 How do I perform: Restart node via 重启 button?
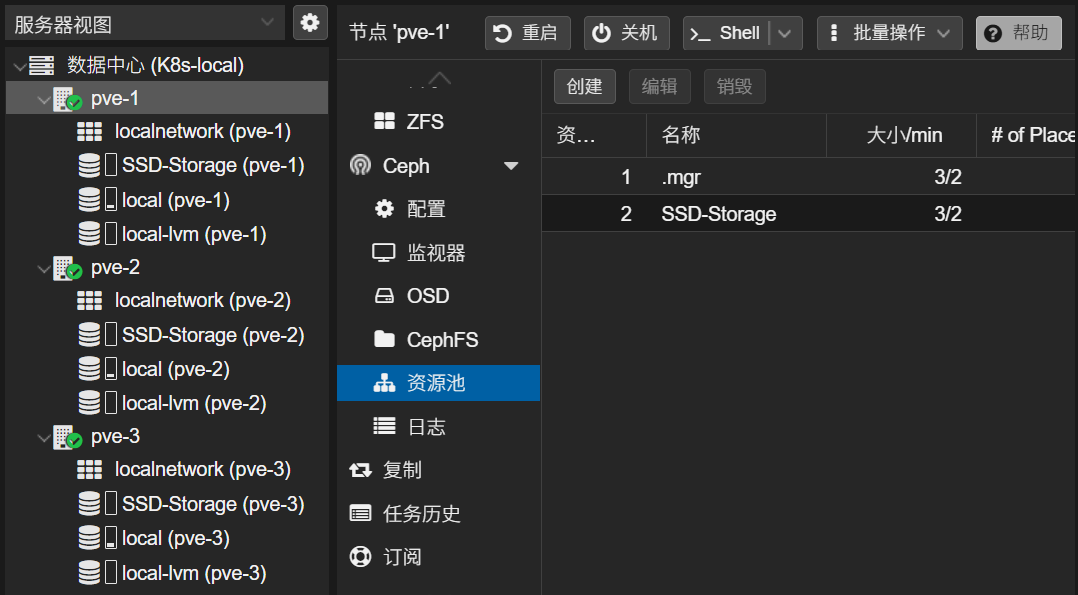[x=527, y=32]
